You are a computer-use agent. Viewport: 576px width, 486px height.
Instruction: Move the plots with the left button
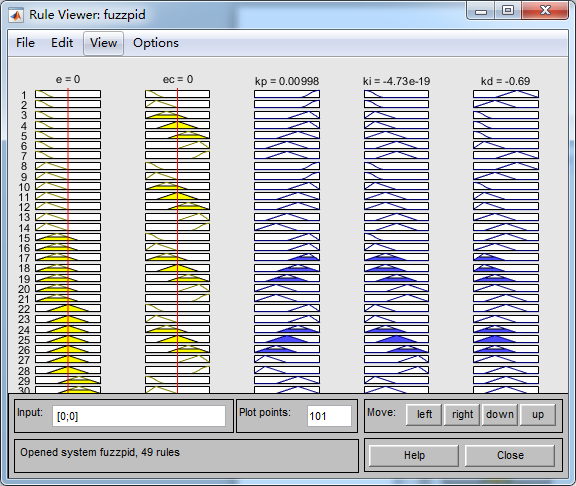point(424,415)
